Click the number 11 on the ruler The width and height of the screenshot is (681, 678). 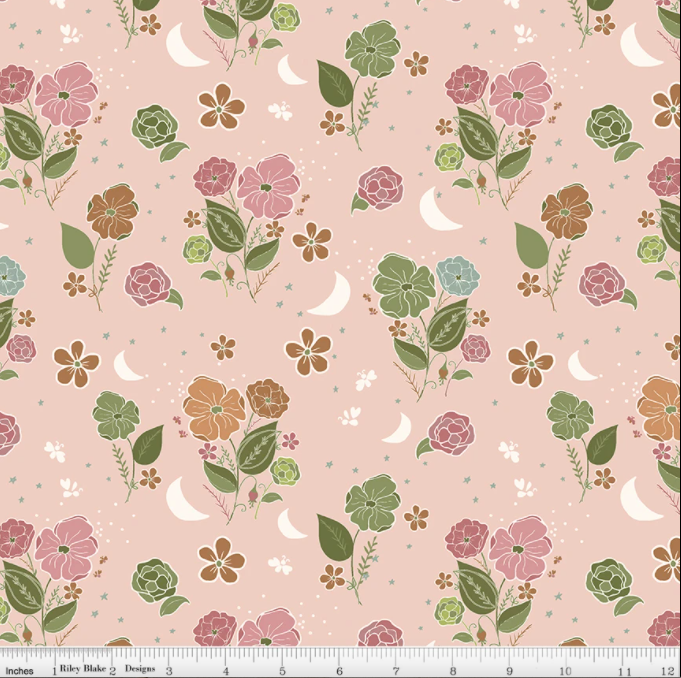coord(626,669)
